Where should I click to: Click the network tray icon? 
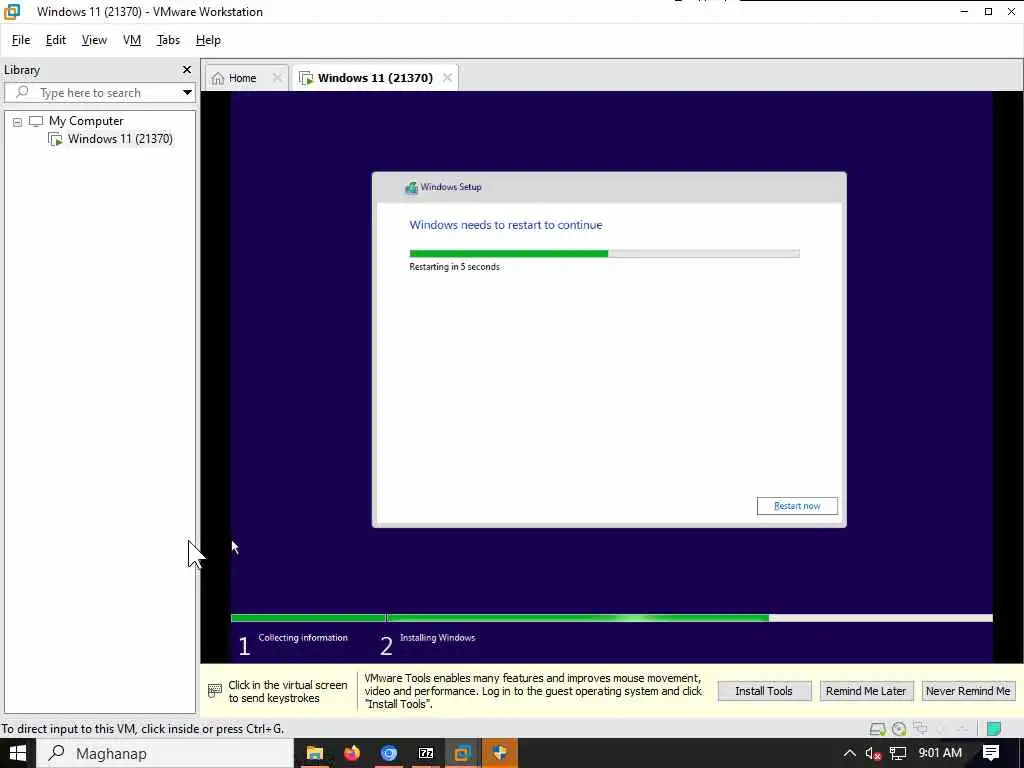(898, 753)
